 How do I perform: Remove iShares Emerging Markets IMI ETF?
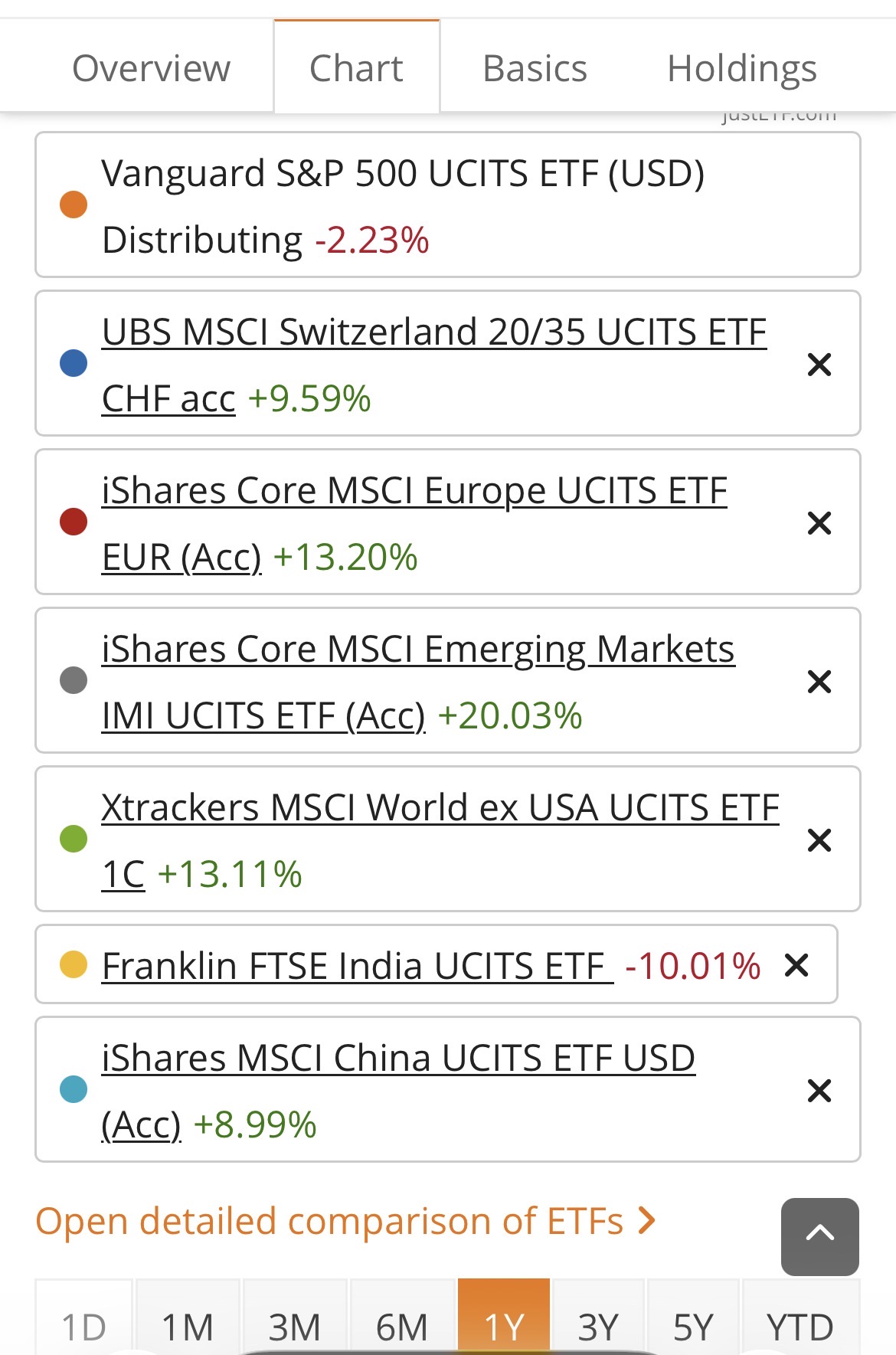pyautogui.click(x=819, y=682)
